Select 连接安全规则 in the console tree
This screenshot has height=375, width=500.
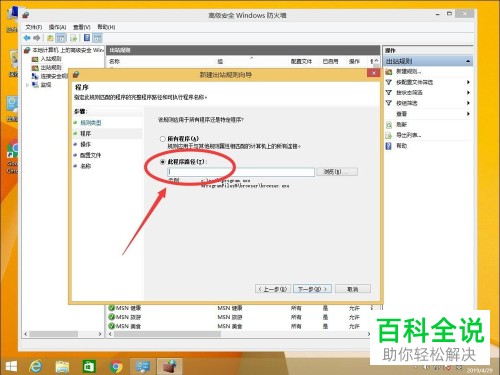pyautogui.click(x=54, y=76)
